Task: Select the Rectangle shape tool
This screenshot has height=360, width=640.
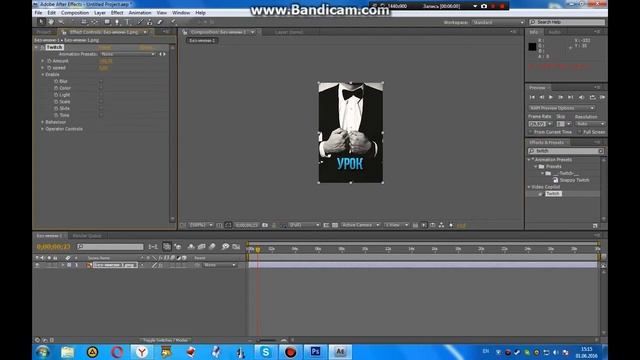Action: [107, 22]
